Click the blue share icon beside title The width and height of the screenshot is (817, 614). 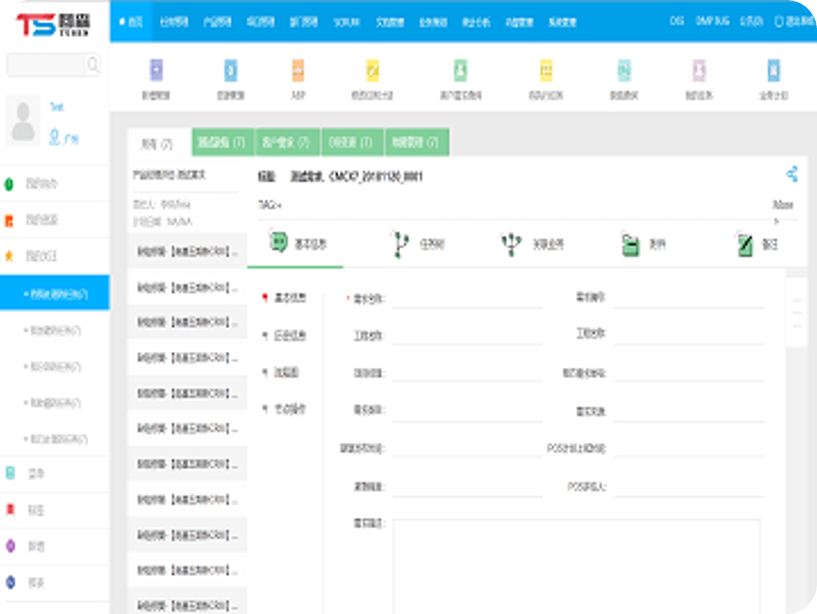pyautogui.click(x=791, y=174)
